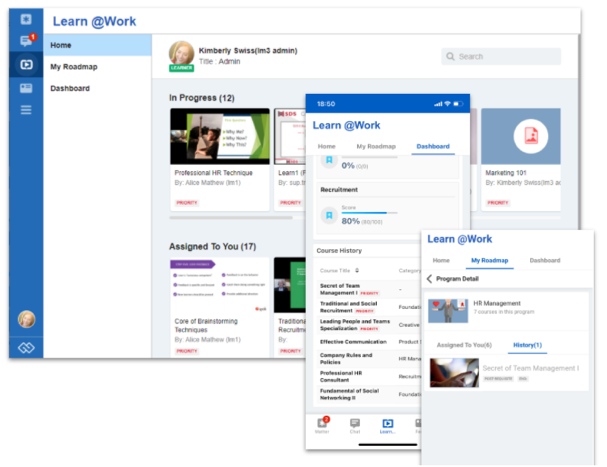The image size is (607, 467).
Task: Open the hamburger menu icon in the sidebar
Action: [26, 110]
